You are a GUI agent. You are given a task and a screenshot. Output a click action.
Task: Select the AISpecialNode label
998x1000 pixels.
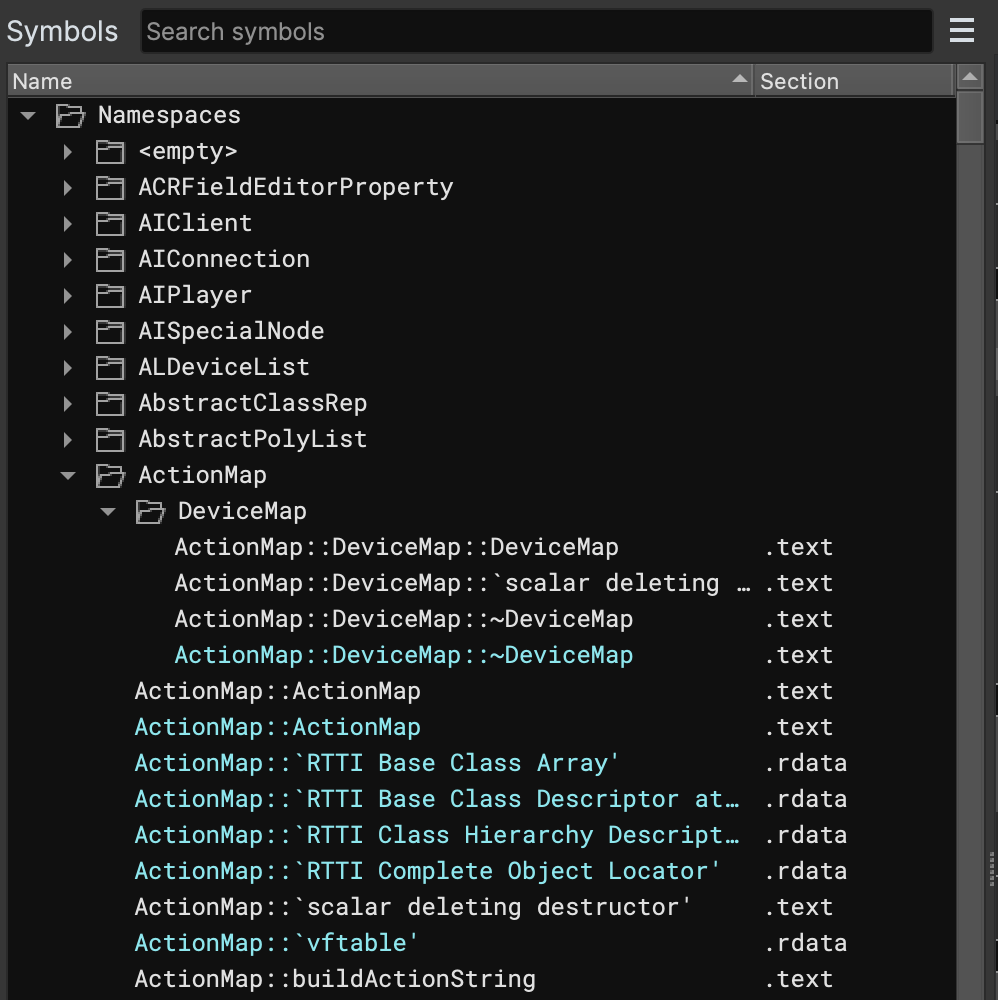coord(231,331)
